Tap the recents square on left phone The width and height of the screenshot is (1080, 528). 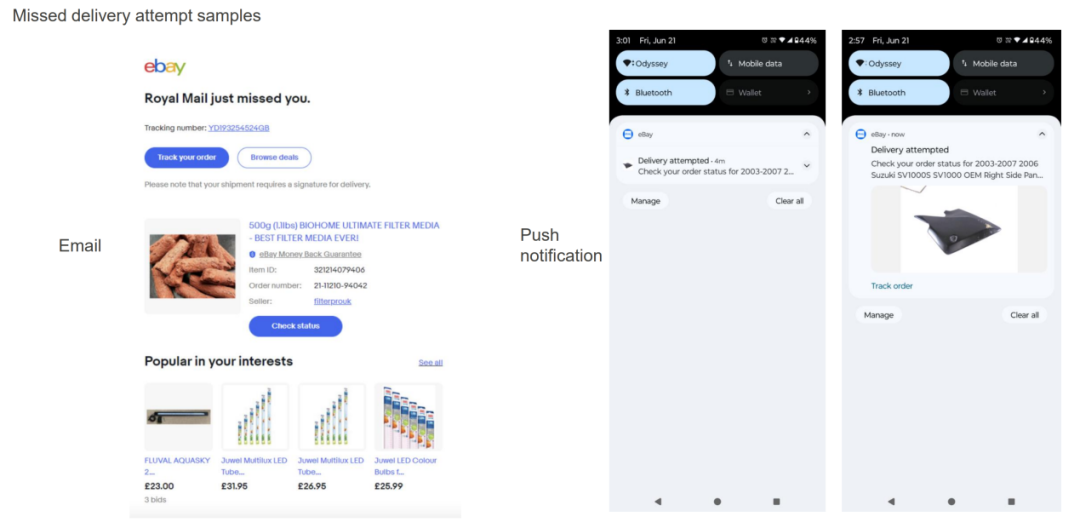(x=776, y=502)
